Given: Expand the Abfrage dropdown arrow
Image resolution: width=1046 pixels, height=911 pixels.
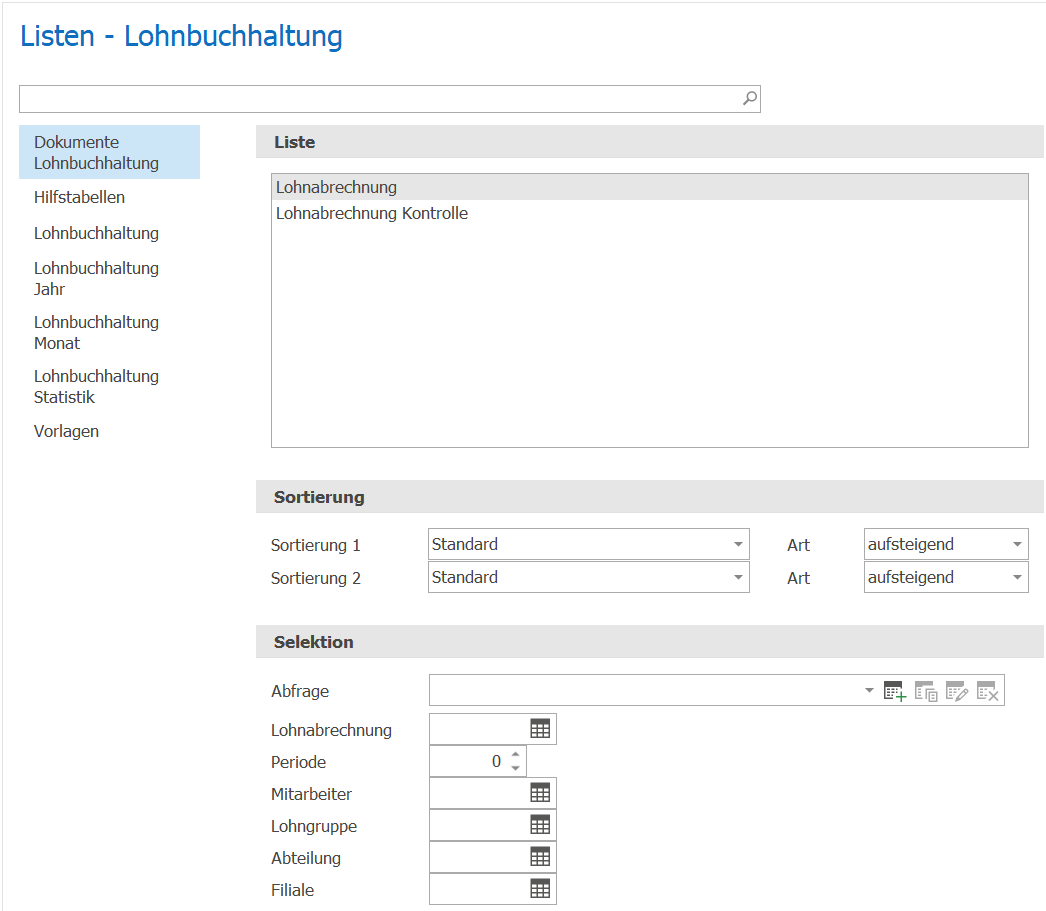Looking at the screenshot, I should pyautogui.click(x=869, y=690).
